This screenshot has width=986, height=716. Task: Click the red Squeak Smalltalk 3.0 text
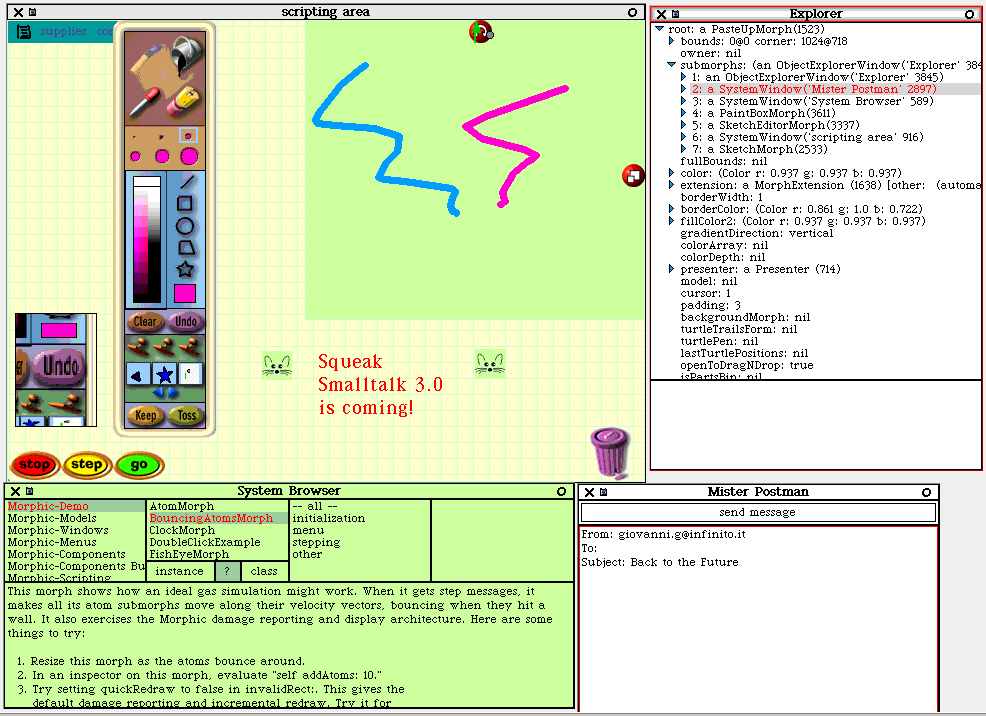click(380, 384)
